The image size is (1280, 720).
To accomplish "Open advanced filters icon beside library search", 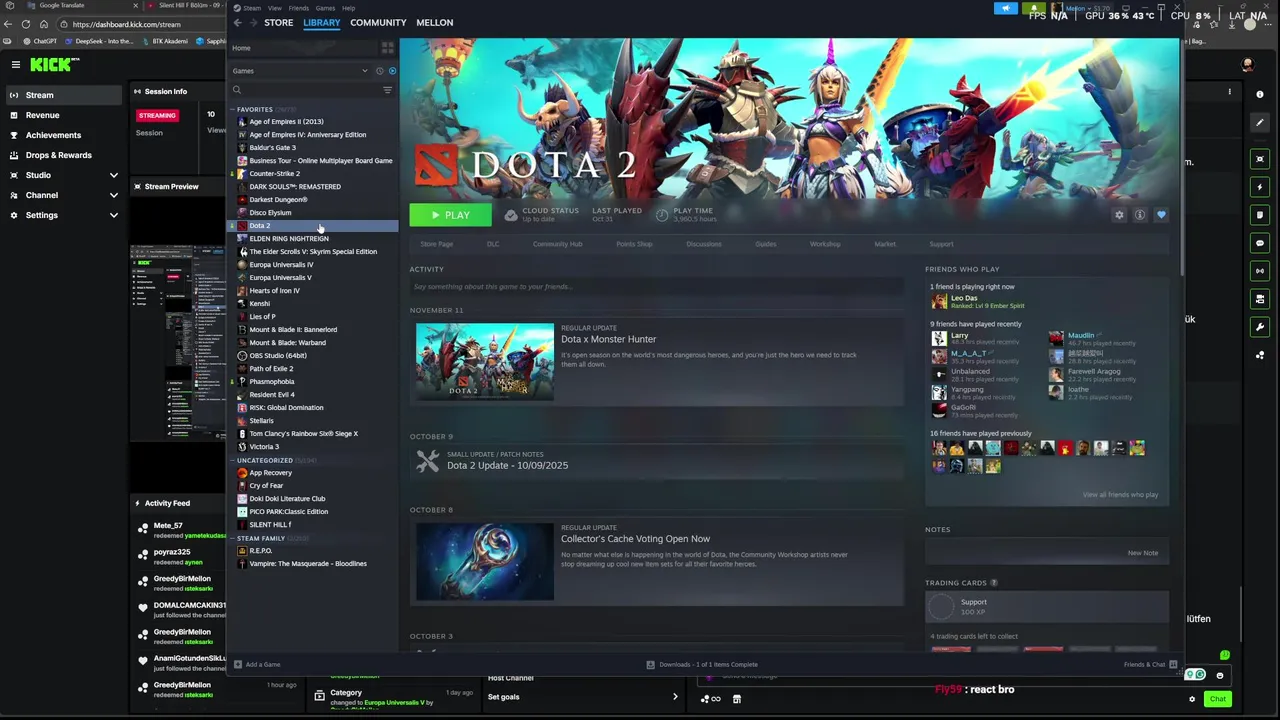I will [388, 90].
